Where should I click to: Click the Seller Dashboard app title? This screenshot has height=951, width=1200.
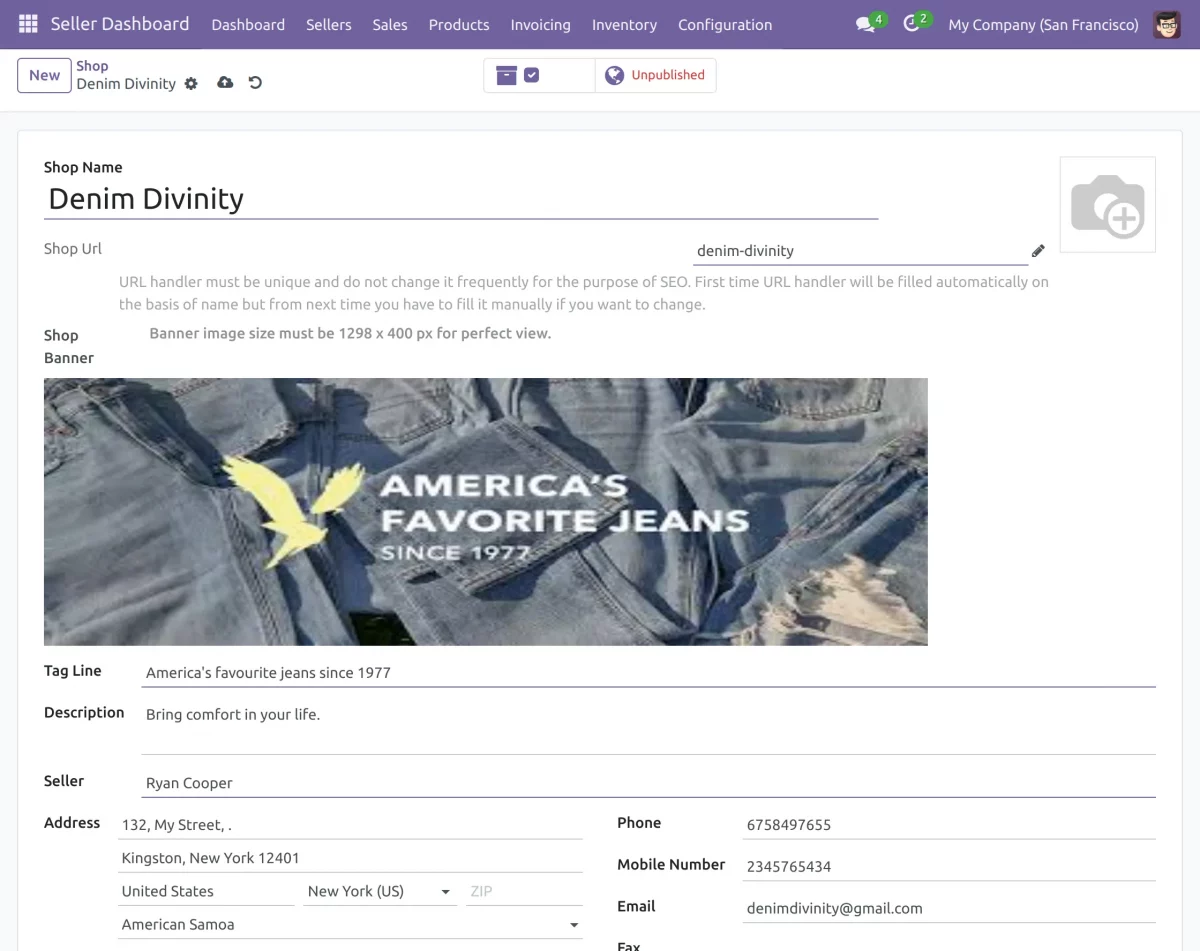pyautogui.click(x=120, y=24)
